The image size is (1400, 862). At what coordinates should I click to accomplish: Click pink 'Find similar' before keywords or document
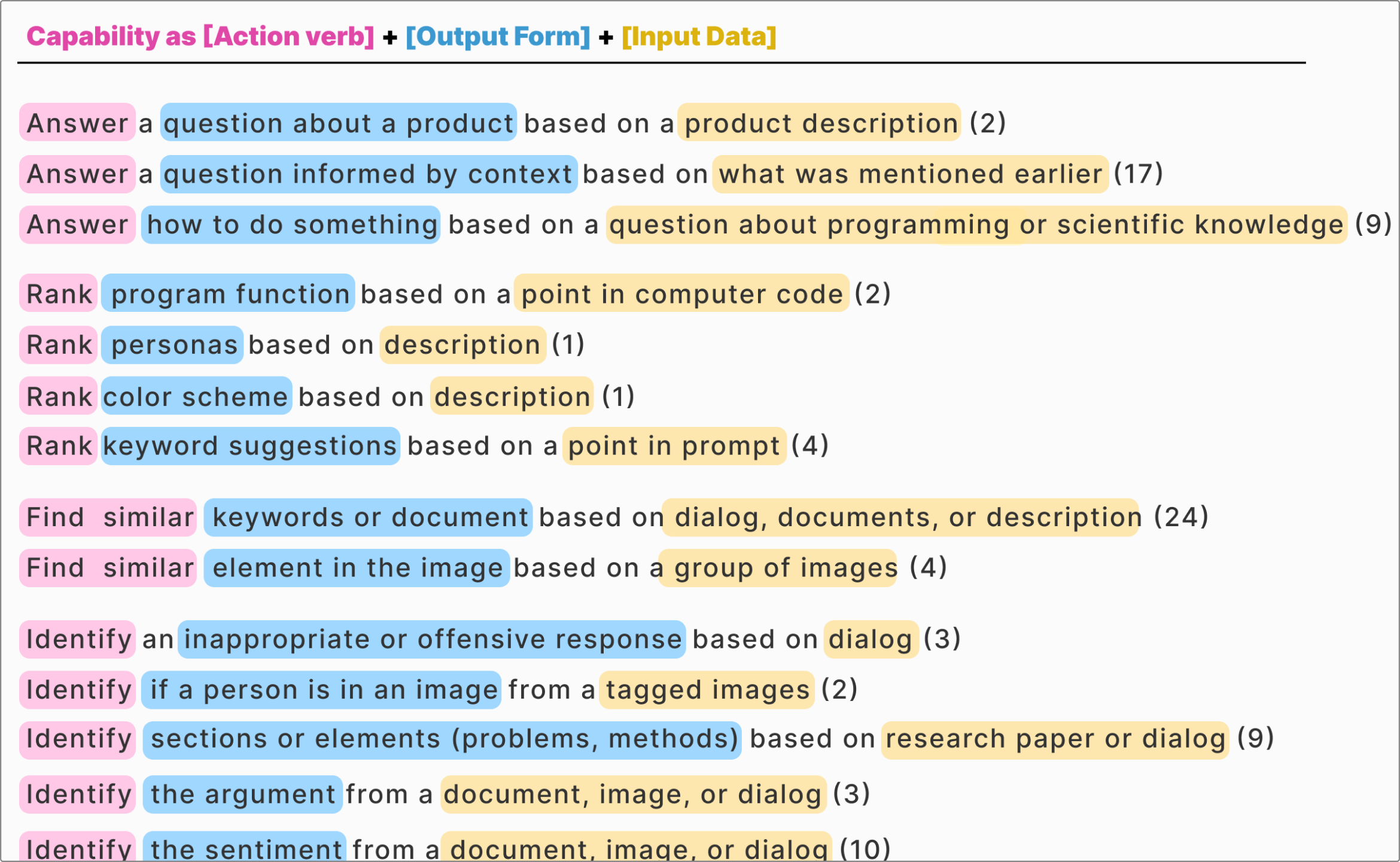coord(108,517)
